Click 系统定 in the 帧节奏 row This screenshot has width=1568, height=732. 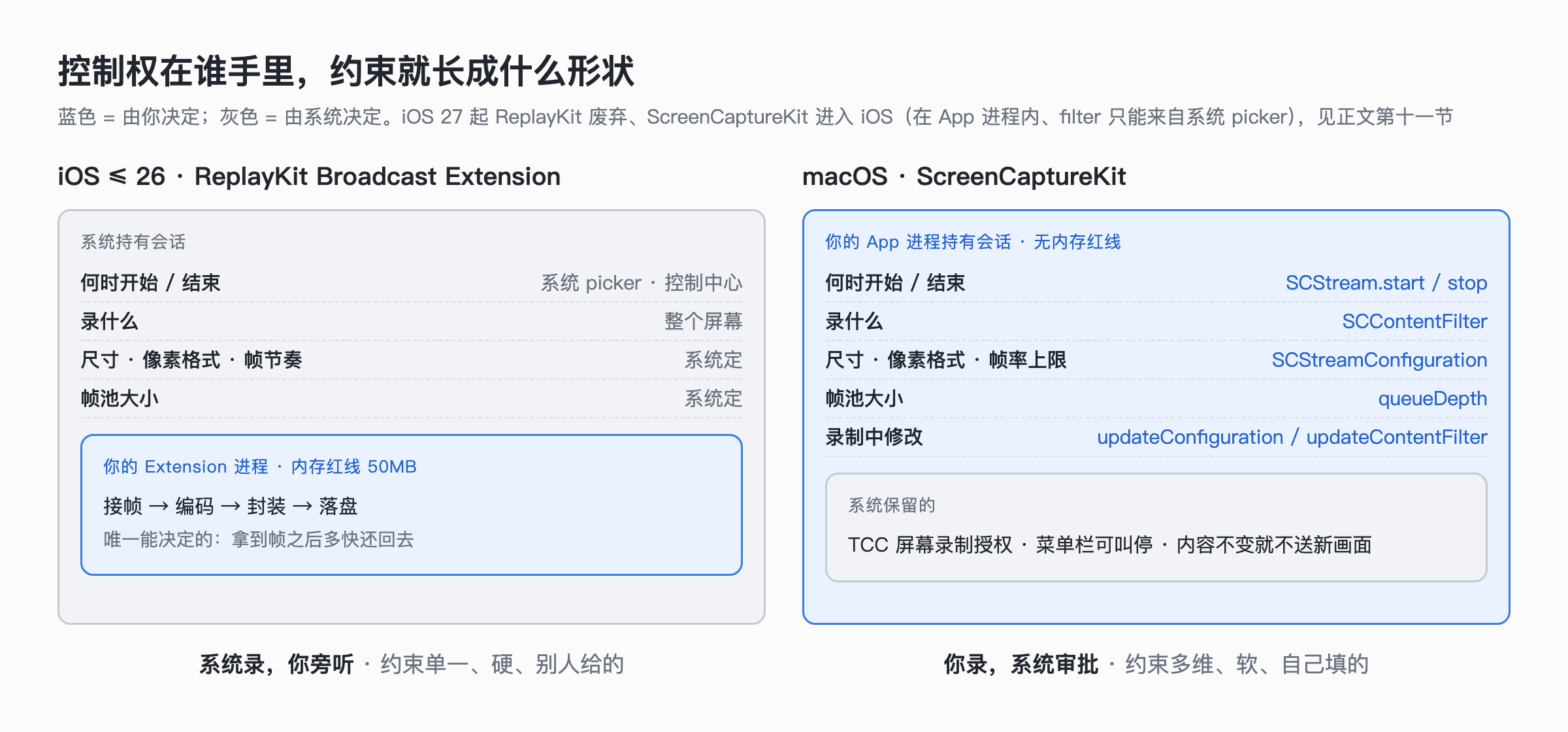click(x=713, y=359)
